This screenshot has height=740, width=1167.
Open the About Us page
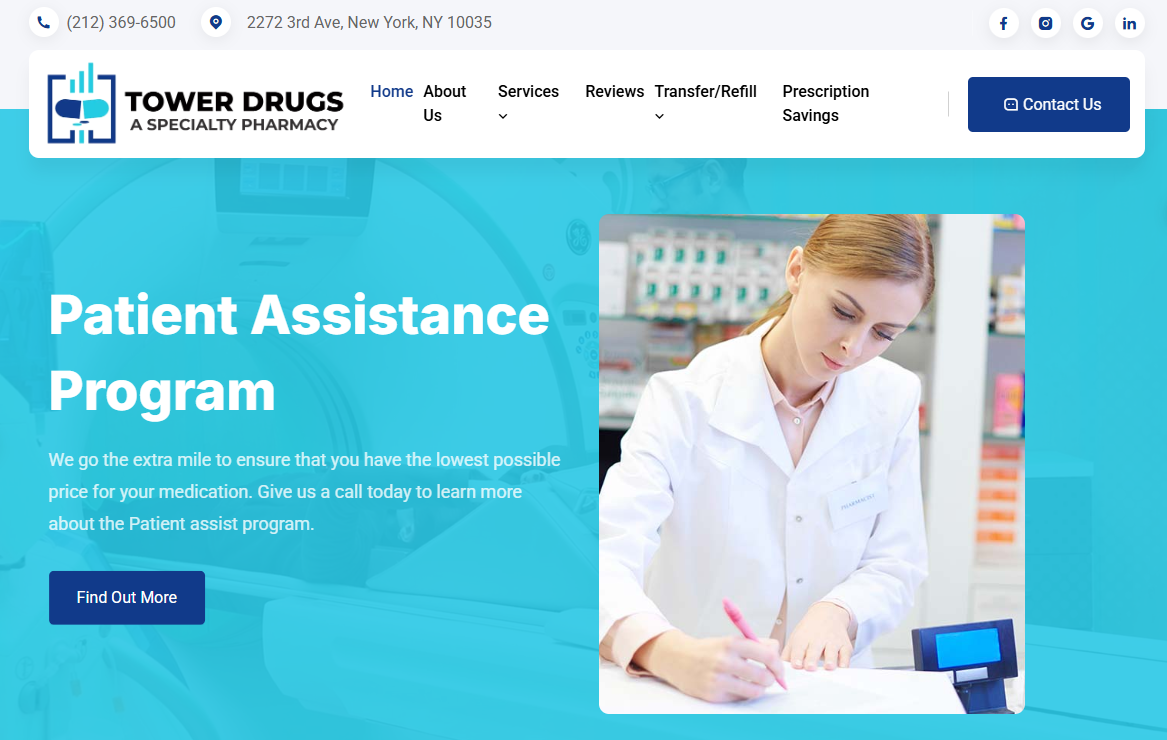point(444,103)
